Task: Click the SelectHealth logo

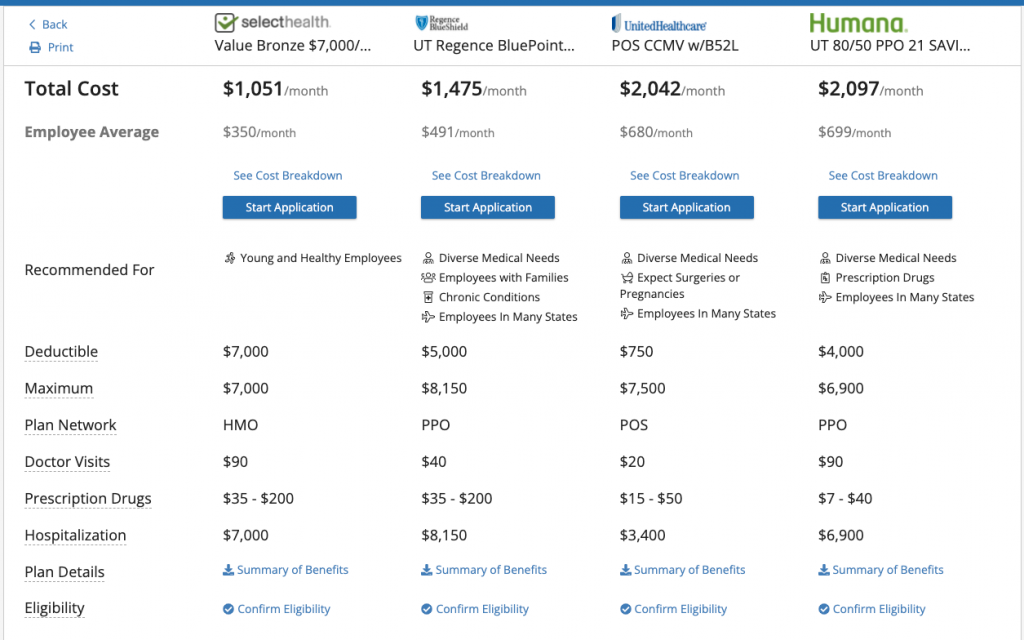Action: (x=272, y=22)
